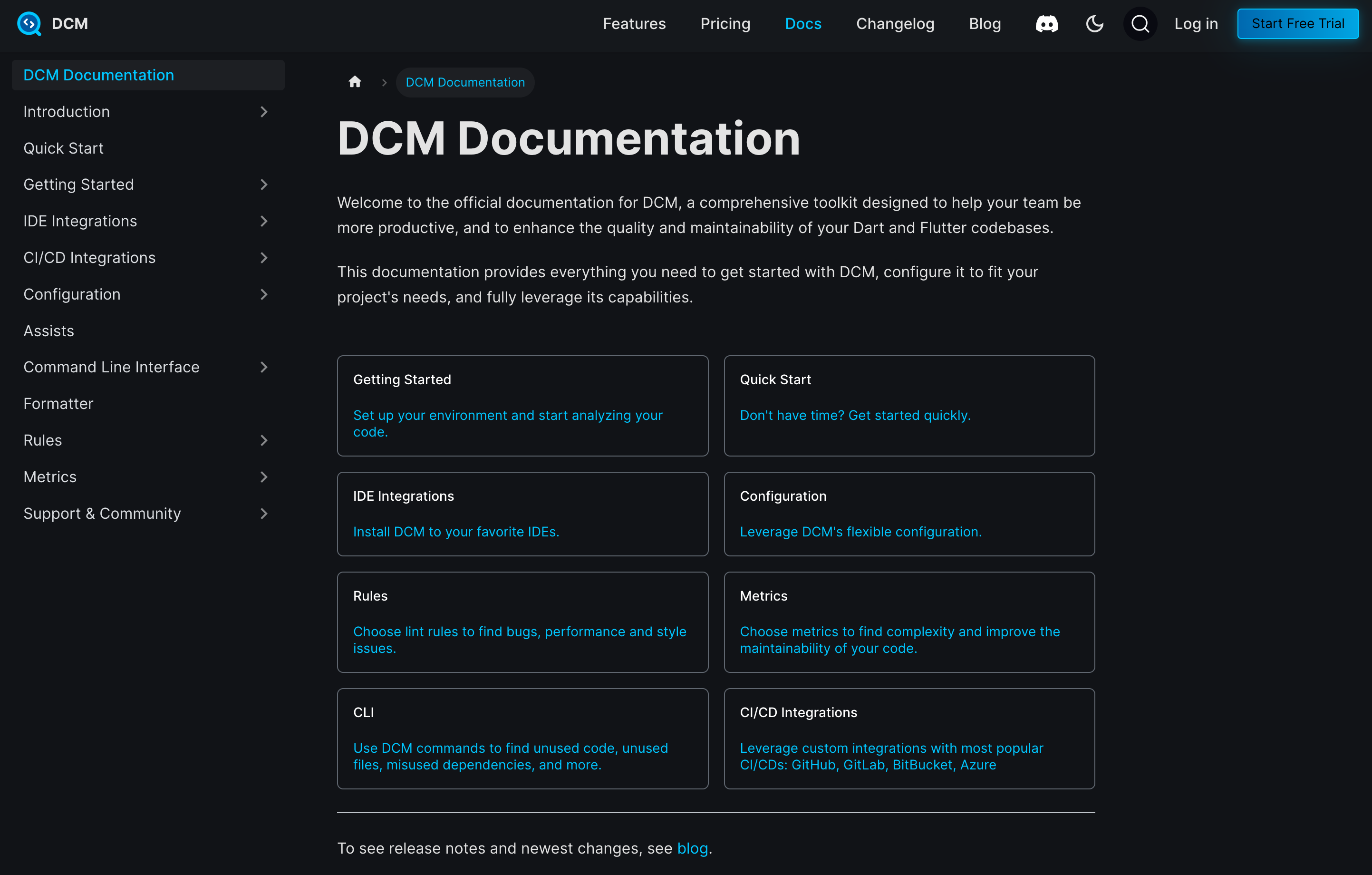Click the IDE Integrations sidebar label
This screenshot has height=875, width=1372.
tap(80, 221)
